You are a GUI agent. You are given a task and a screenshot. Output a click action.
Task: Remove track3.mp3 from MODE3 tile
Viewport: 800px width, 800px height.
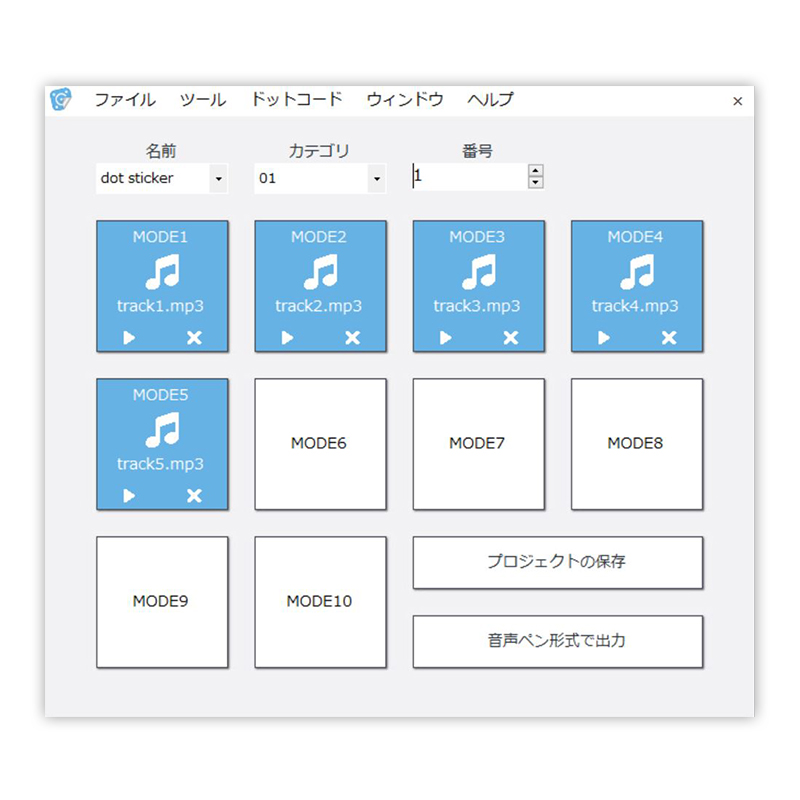click(x=511, y=338)
